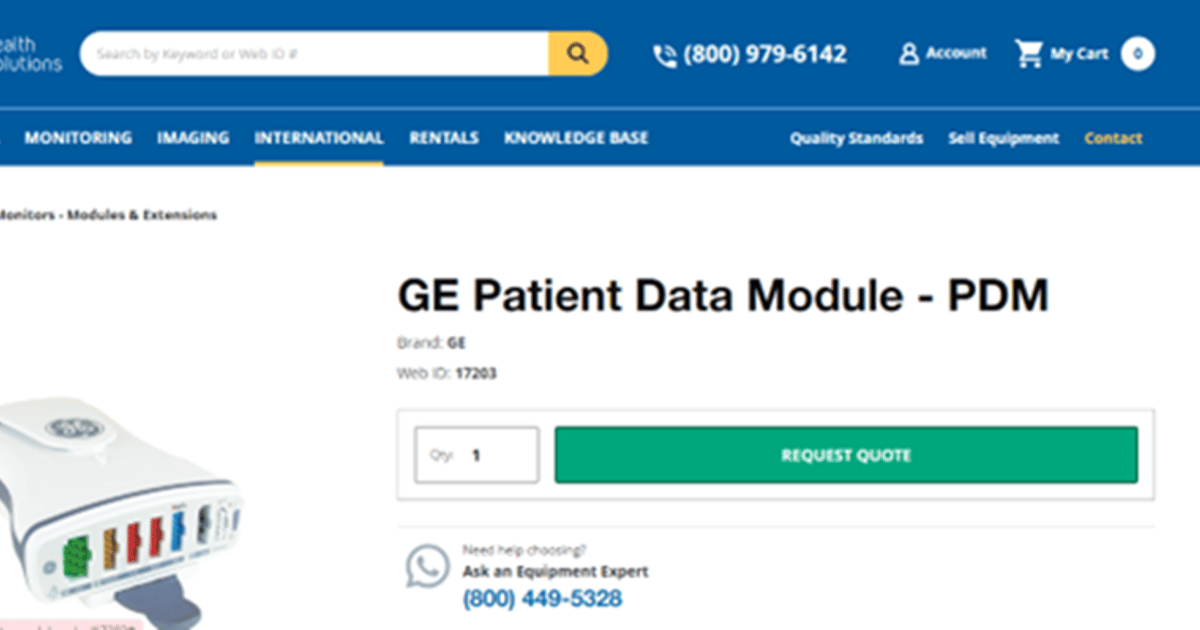The width and height of the screenshot is (1200, 630).
Task: Open the KNOWLEDGE BASE menu
Action: pos(576,138)
